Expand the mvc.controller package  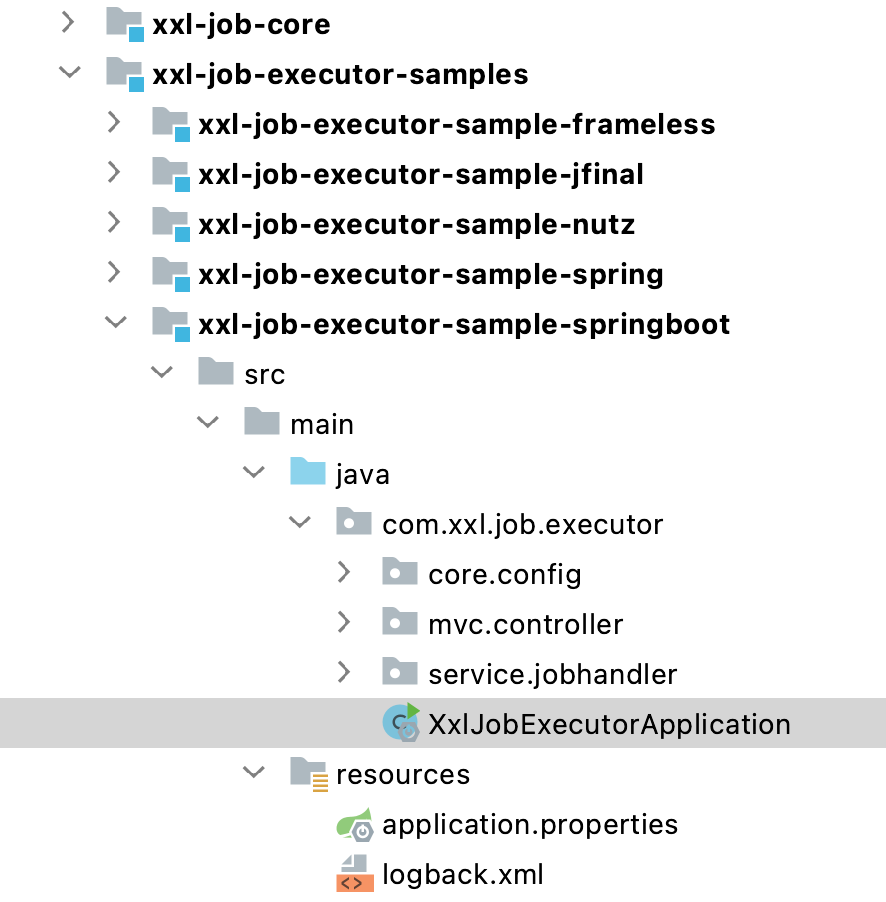(345, 623)
